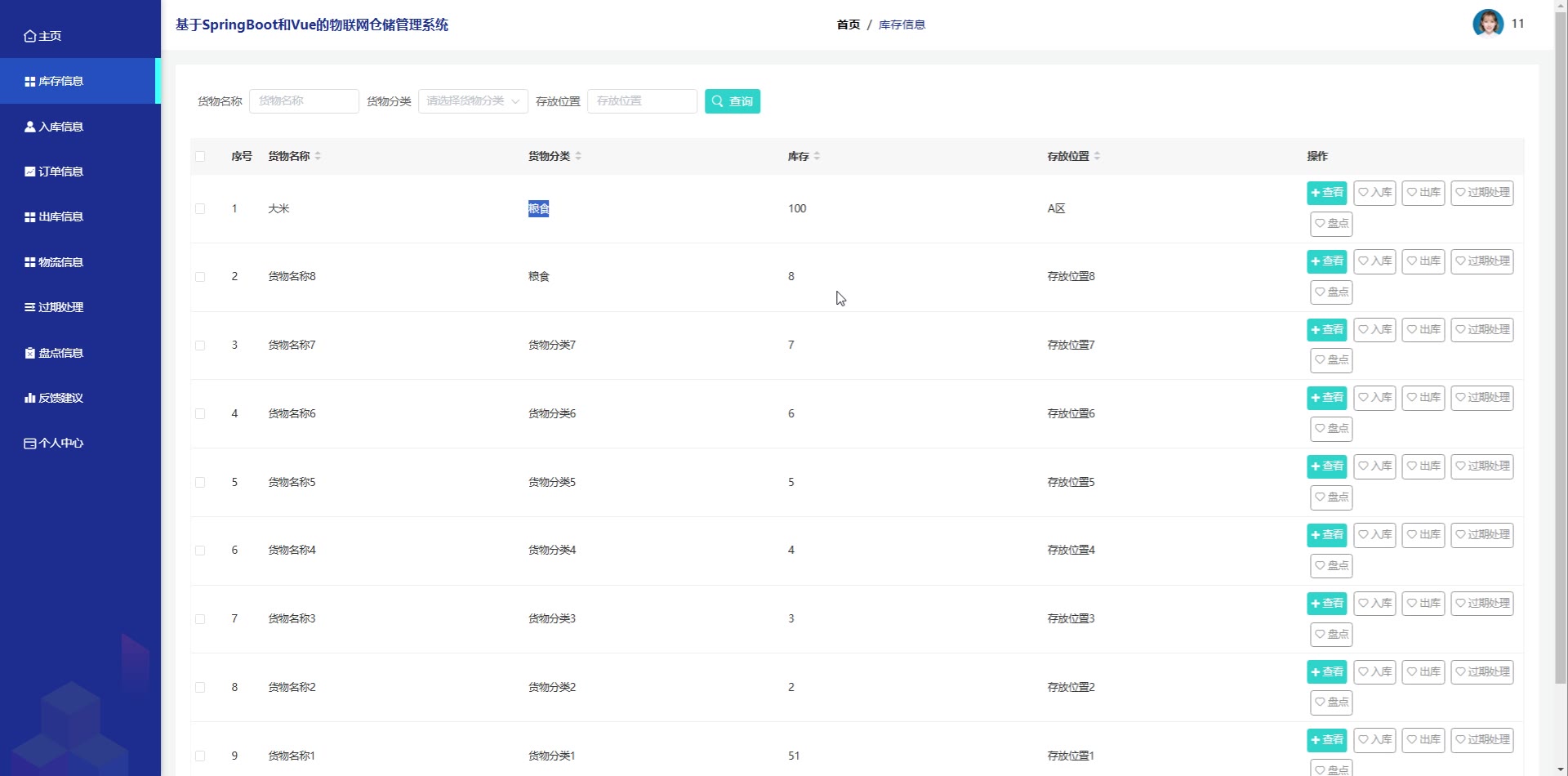Select the checkbox for 货物名称7 row
The image size is (1568, 776).
(200, 346)
